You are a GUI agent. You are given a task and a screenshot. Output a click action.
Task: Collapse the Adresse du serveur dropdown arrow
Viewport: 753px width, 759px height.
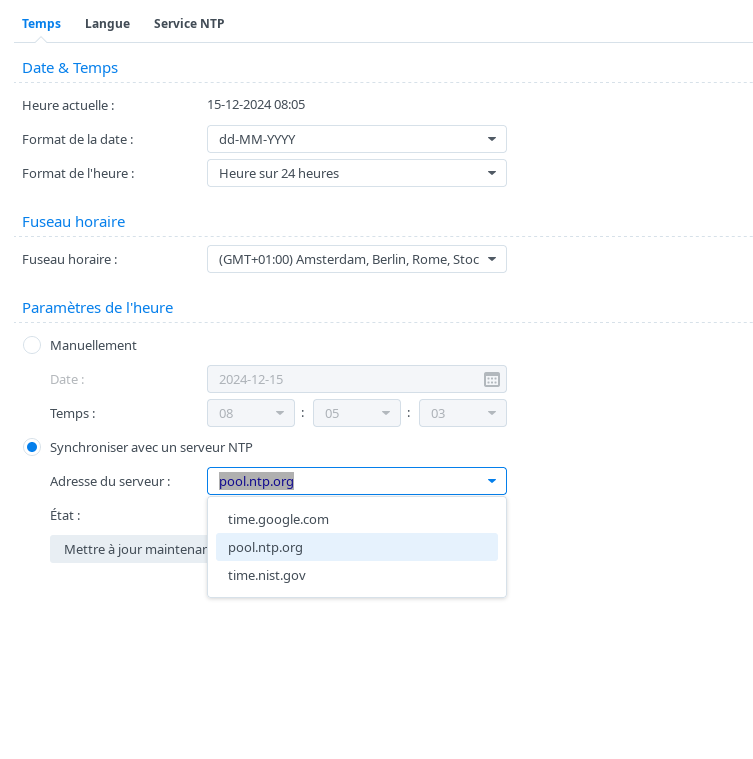point(491,481)
